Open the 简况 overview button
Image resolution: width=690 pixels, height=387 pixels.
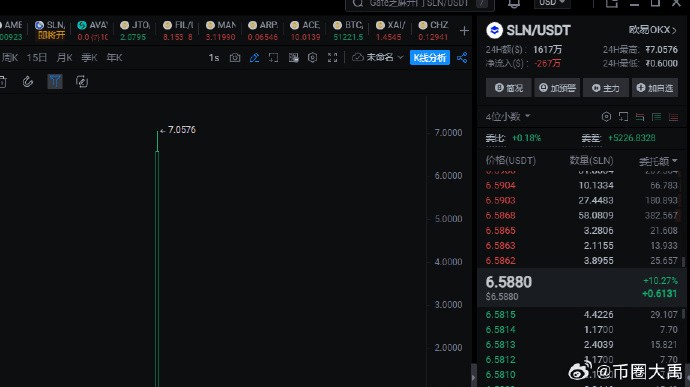click(509, 88)
